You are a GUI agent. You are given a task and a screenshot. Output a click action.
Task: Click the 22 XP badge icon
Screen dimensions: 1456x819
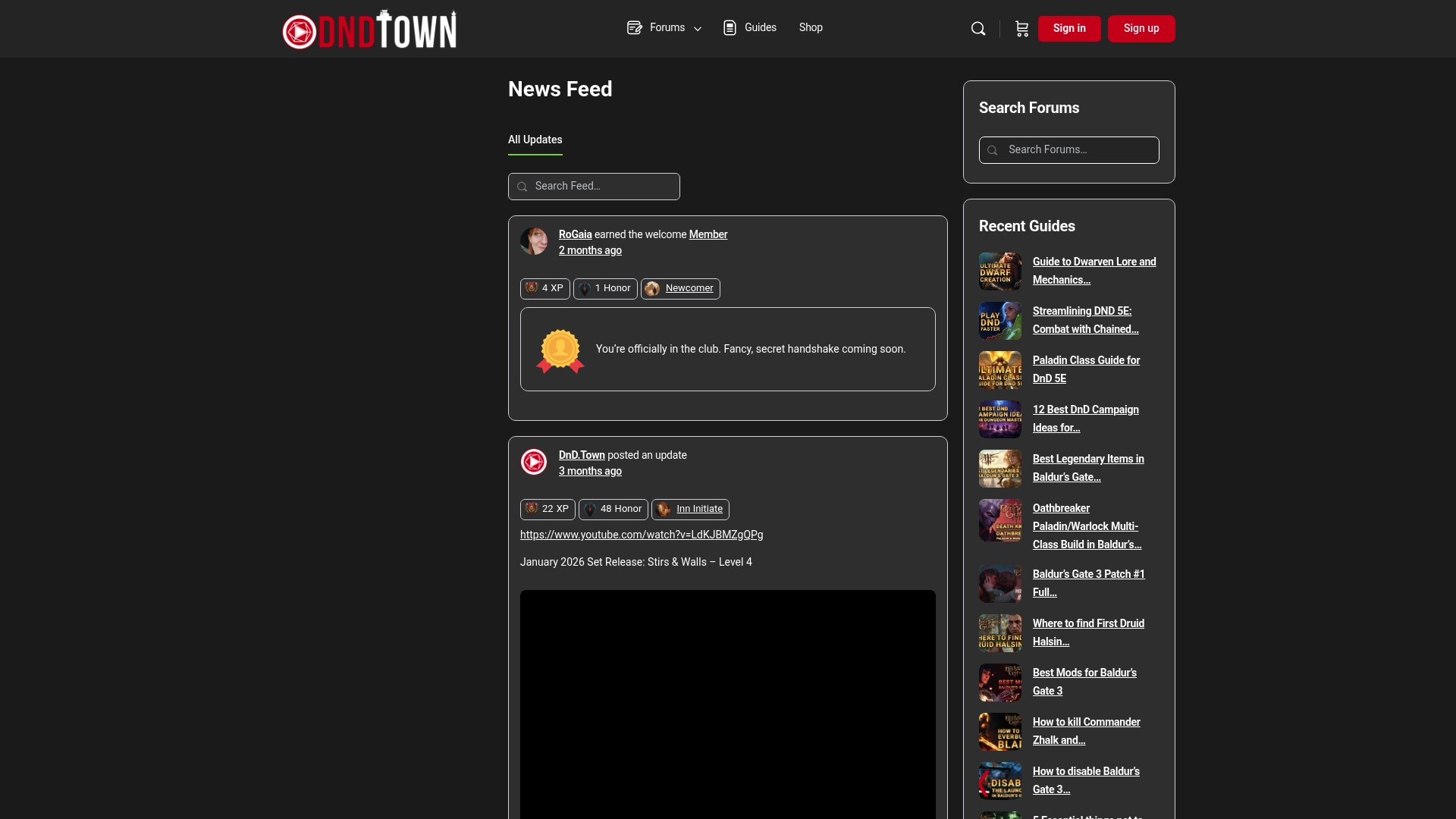pos(532,509)
